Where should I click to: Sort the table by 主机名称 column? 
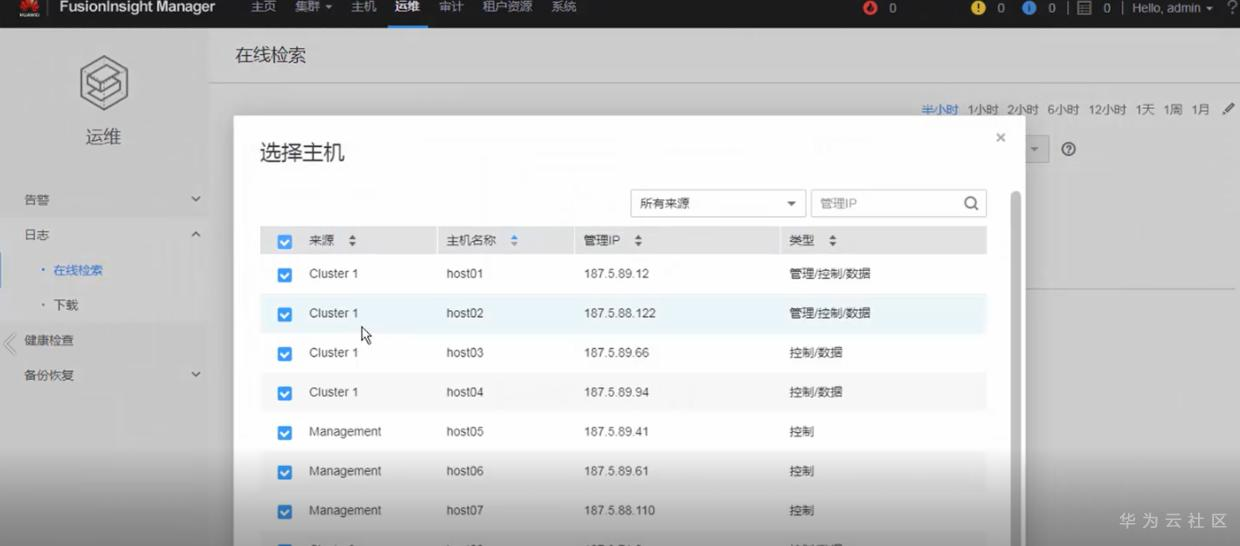point(514,241)
